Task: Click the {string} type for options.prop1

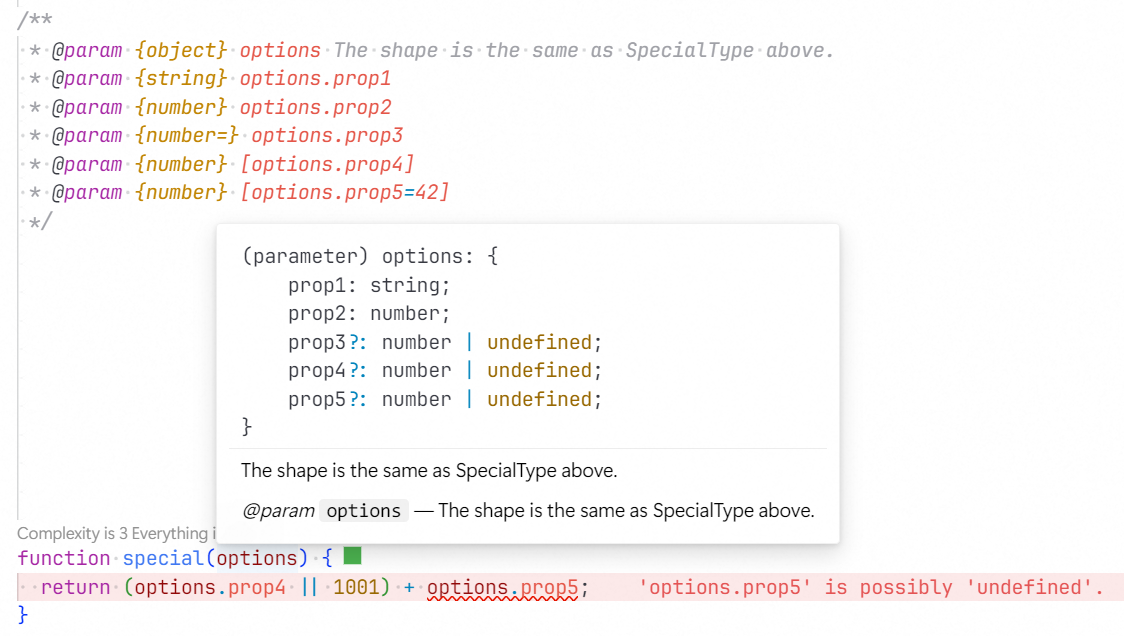Action: coord(183,78)
